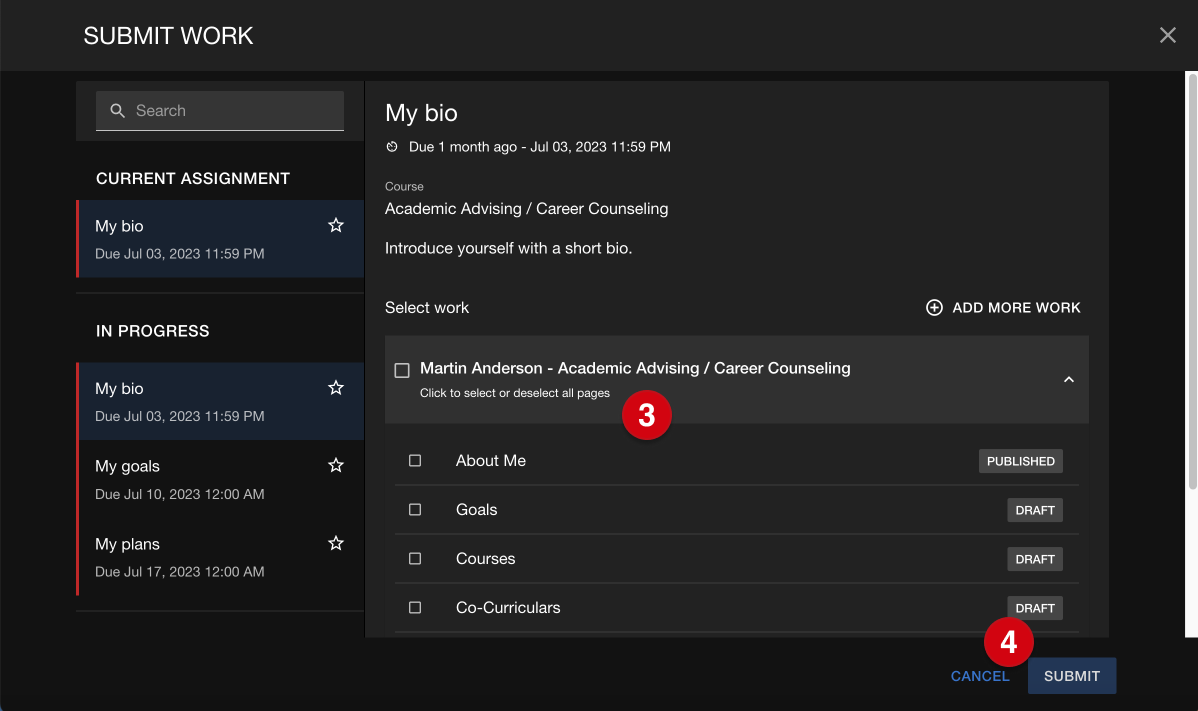Click the Co-Curriculars page name
The height and width of the screenshot is (711, 1198).
[x=508, y=607]
